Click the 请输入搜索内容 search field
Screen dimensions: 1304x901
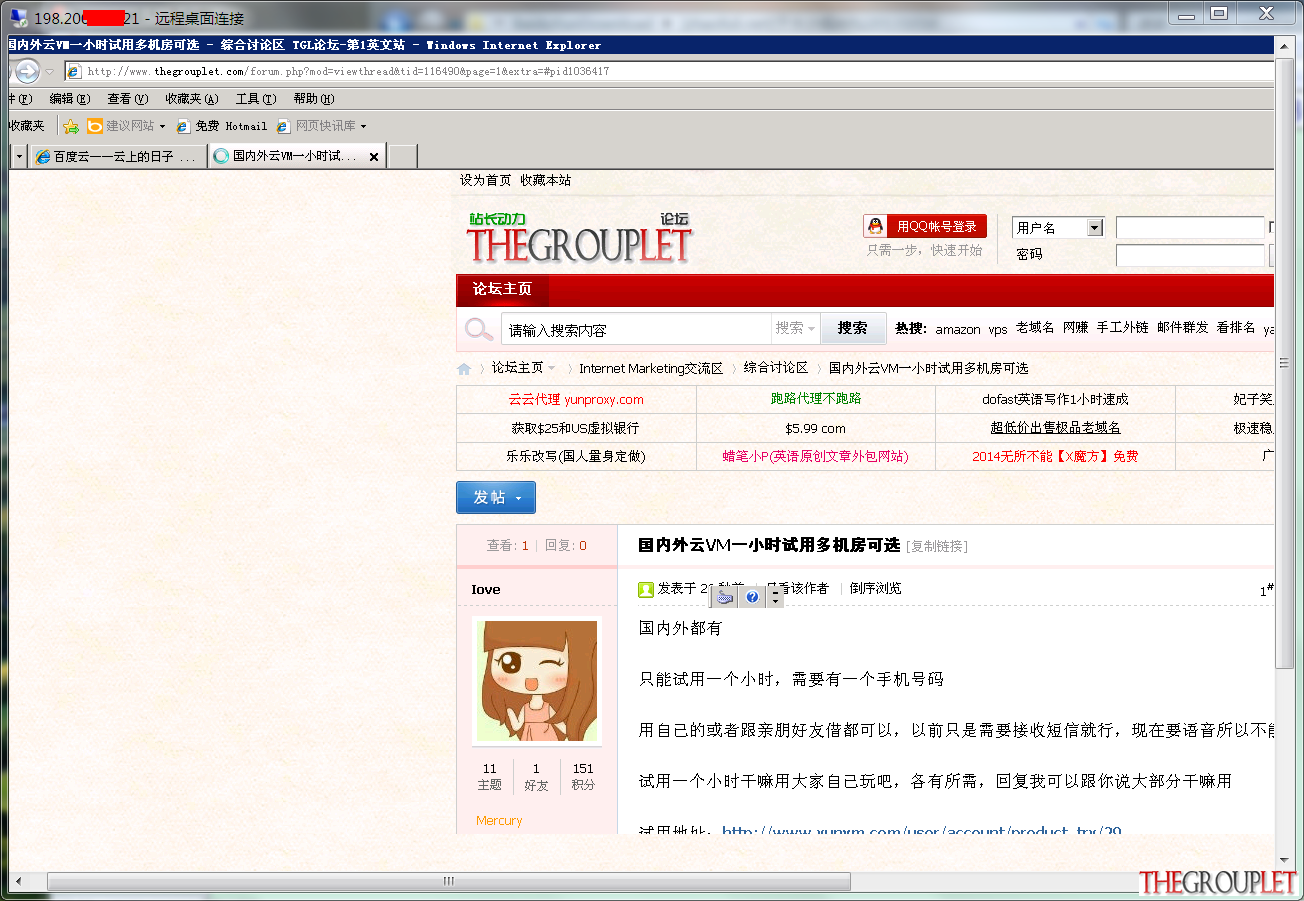[x=636, y=329]
